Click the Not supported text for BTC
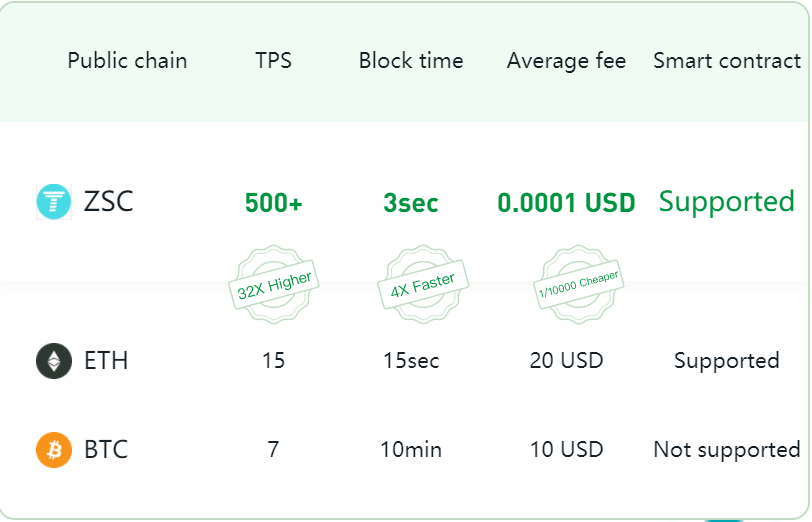Image resolution: width=812 pixels, height=522 pixels. tap(727, 450)
